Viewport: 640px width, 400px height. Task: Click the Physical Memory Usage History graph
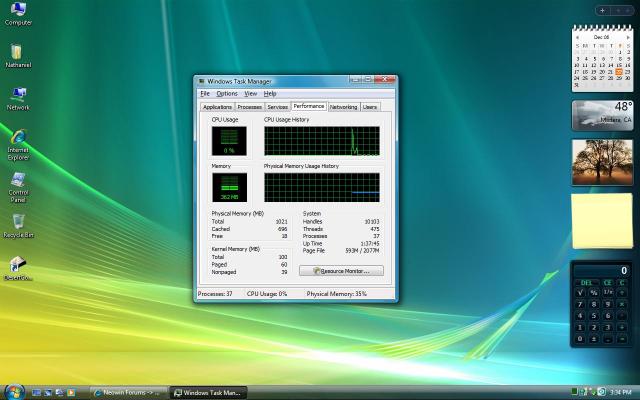click(322, 187)
